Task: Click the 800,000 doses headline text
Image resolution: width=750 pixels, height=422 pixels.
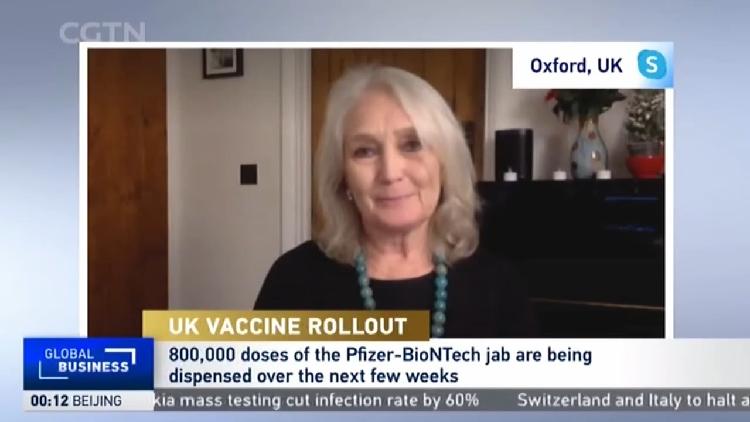Action: point(380,355)
